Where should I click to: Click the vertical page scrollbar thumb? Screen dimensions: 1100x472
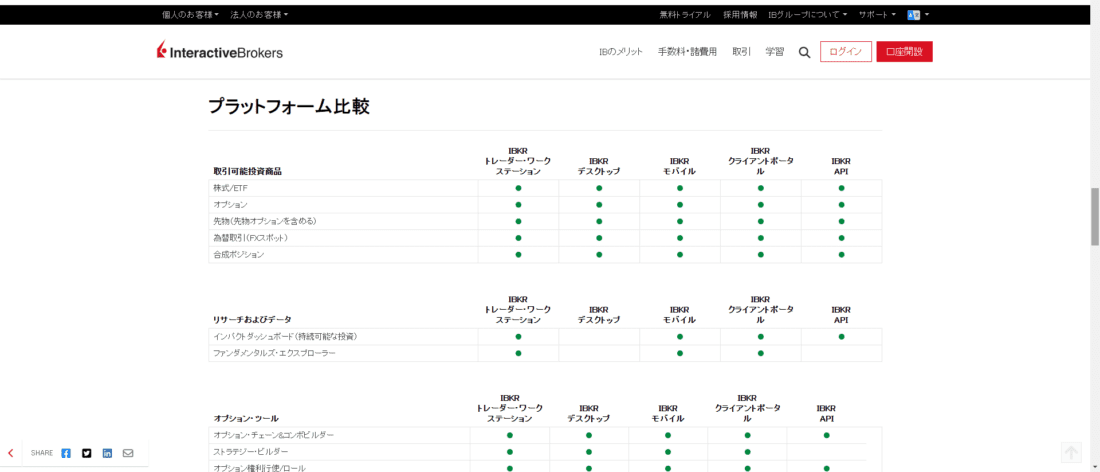[x=1094, y=215]
